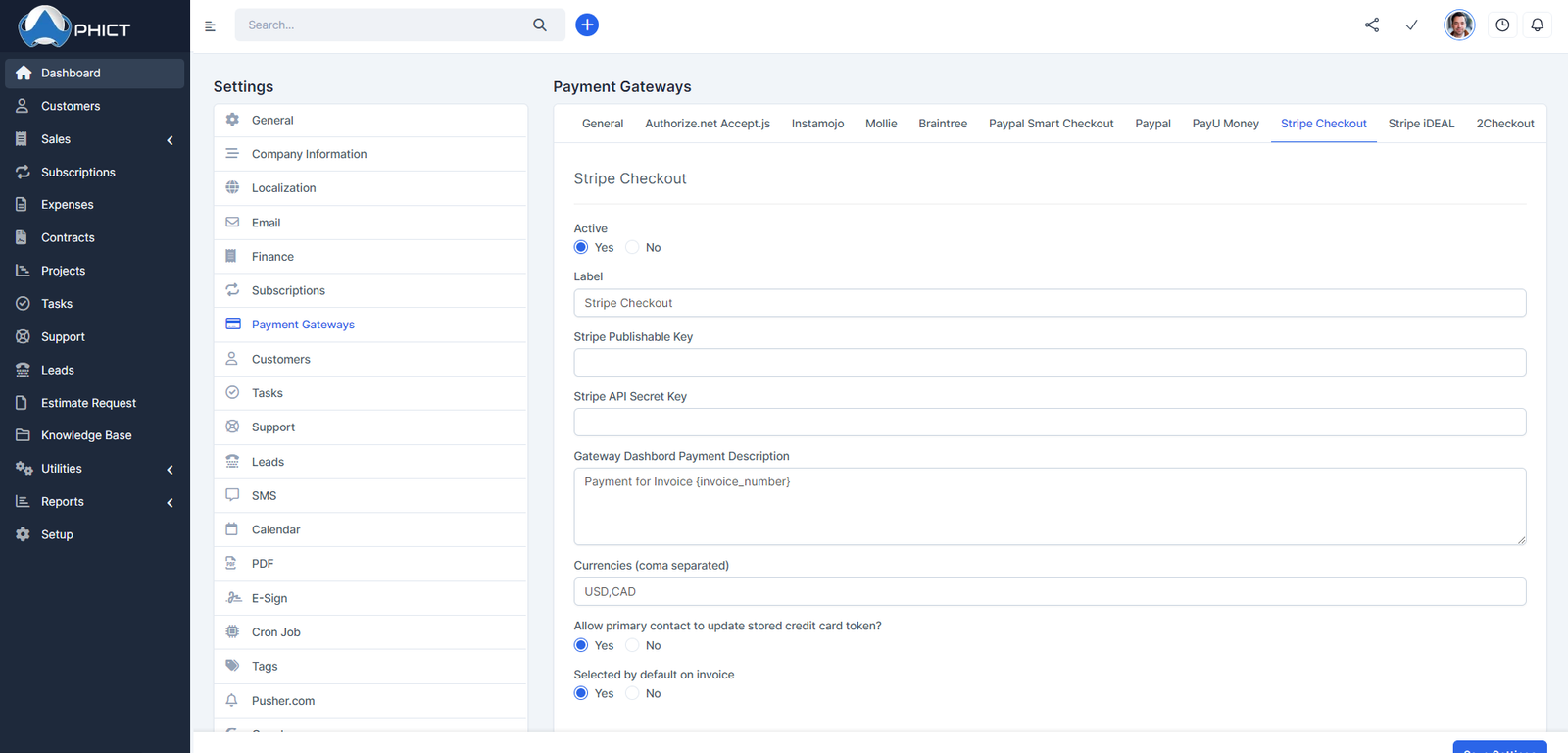
Task: Click the Stripe Publishable Key field
Action: pyautogui.click(x=1050, y=363)
